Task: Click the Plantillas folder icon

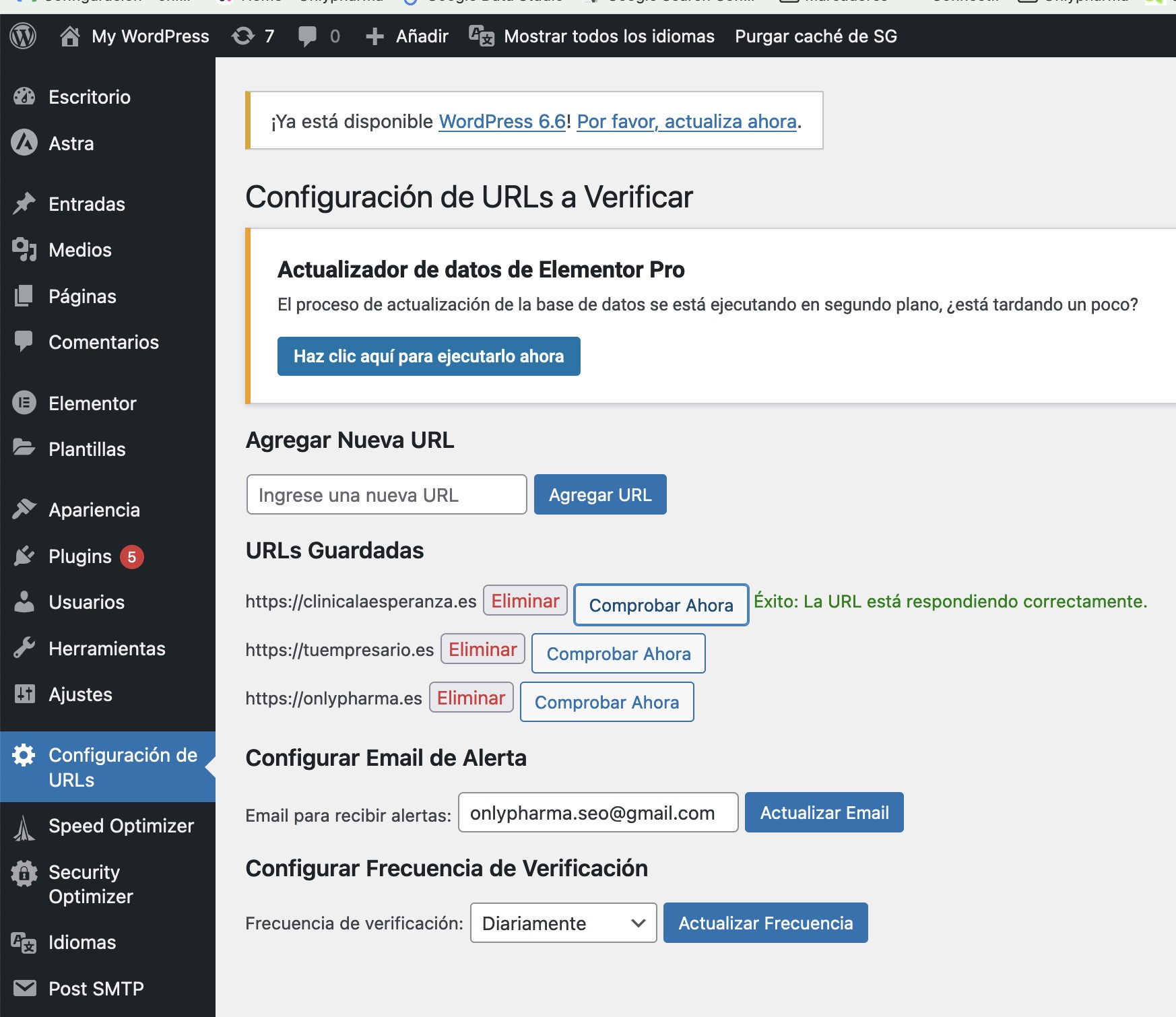Action: click(x=24, y=449)
